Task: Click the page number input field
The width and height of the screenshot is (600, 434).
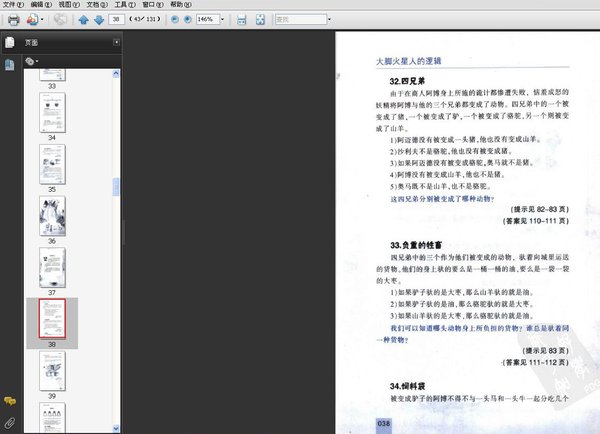Action: coord(118,19)
